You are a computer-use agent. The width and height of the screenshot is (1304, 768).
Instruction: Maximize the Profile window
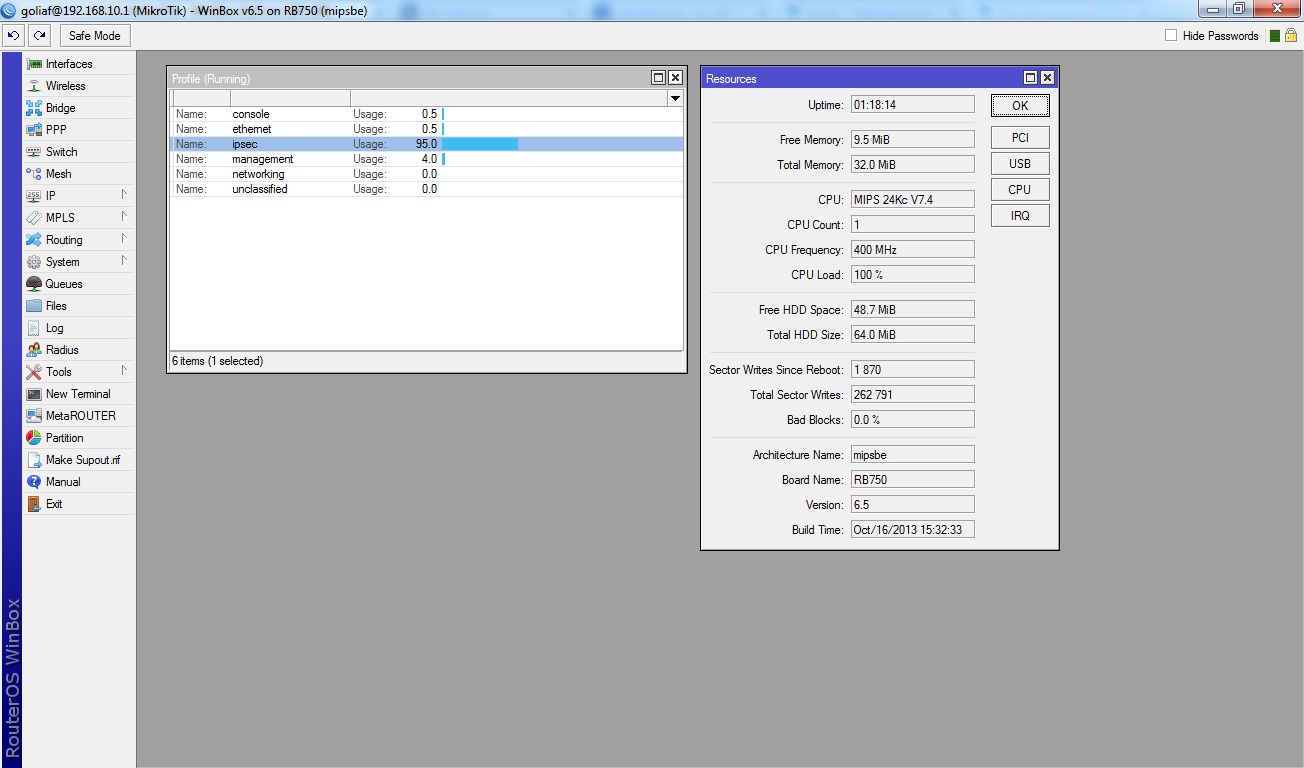coord(658,78)
